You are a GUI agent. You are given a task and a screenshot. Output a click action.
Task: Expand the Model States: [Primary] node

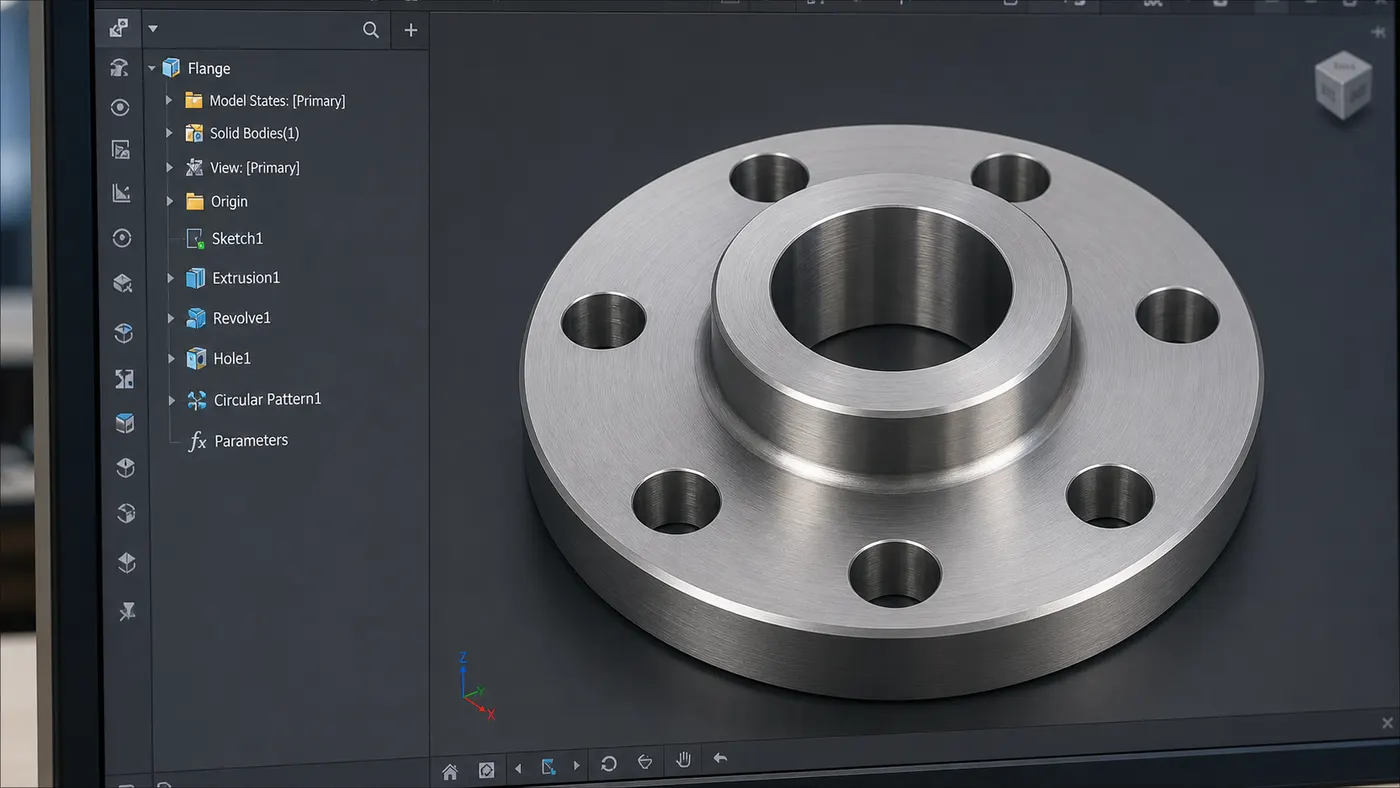coord(169,100)
